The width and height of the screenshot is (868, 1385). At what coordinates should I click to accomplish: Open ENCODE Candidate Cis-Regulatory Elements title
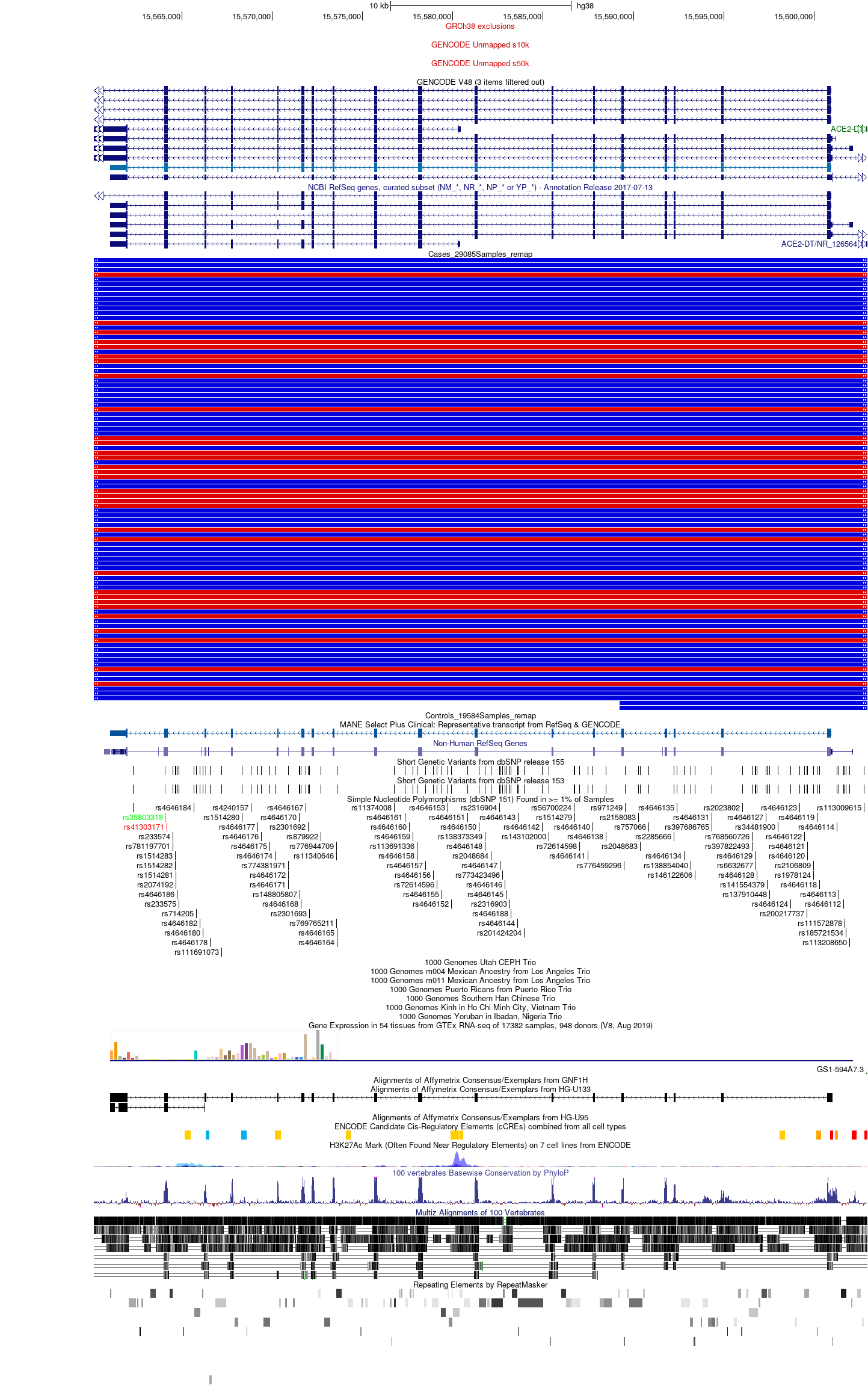479,1126
